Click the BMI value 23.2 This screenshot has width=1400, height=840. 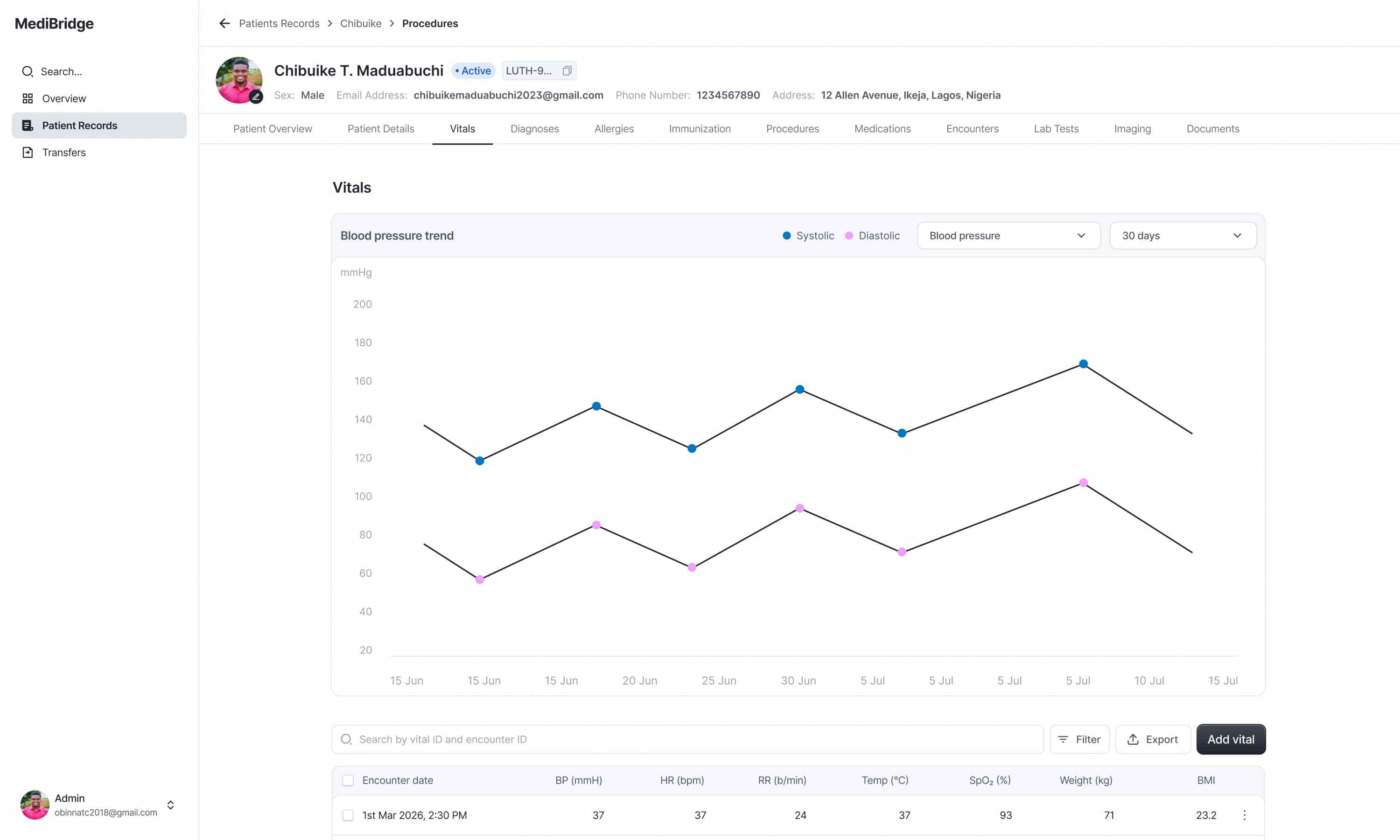(1206, 815)
